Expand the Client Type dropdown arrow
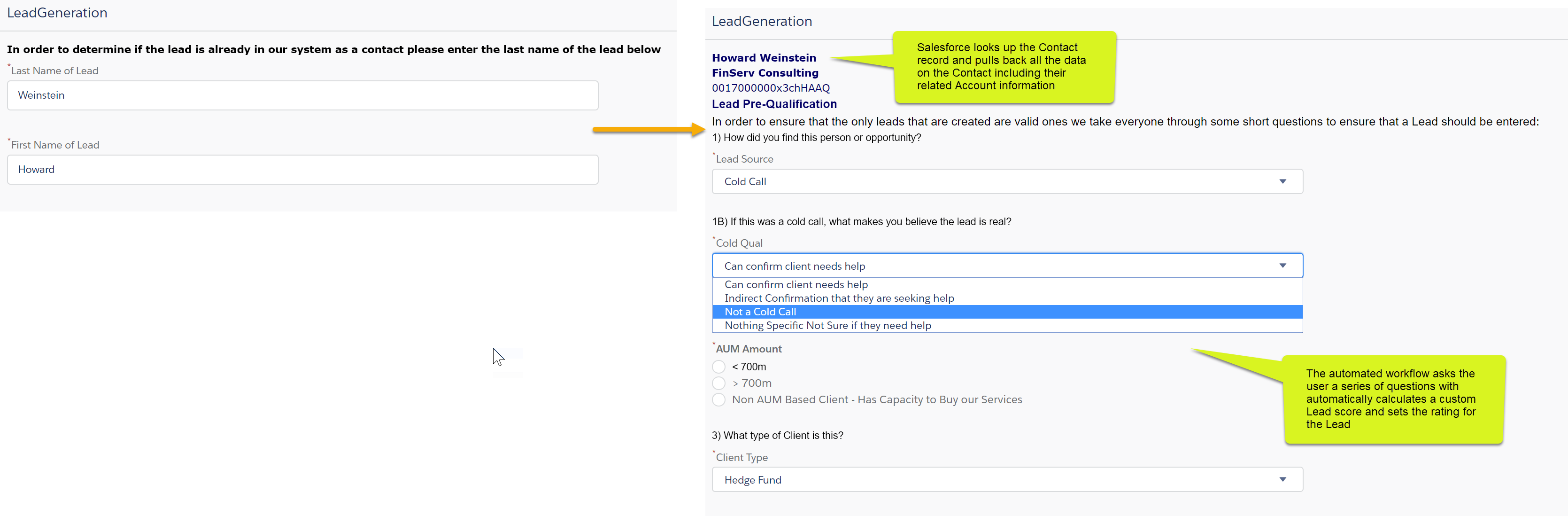Image resolution: width=1568 pixels, height=516 pixels. click(x=1282, y=479)
